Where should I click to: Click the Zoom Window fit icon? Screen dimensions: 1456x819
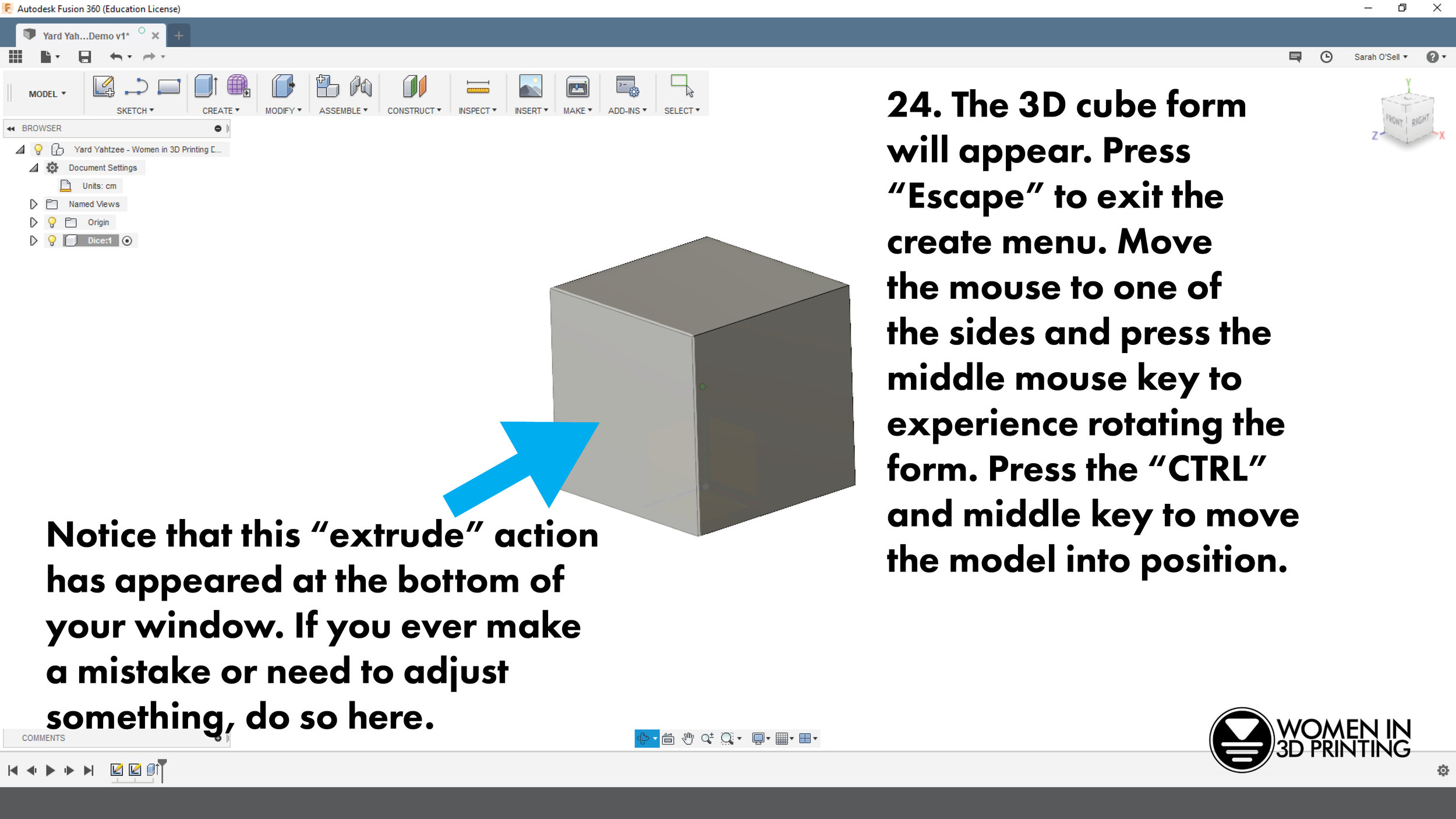pyautogui.click(x=727, y=739)
